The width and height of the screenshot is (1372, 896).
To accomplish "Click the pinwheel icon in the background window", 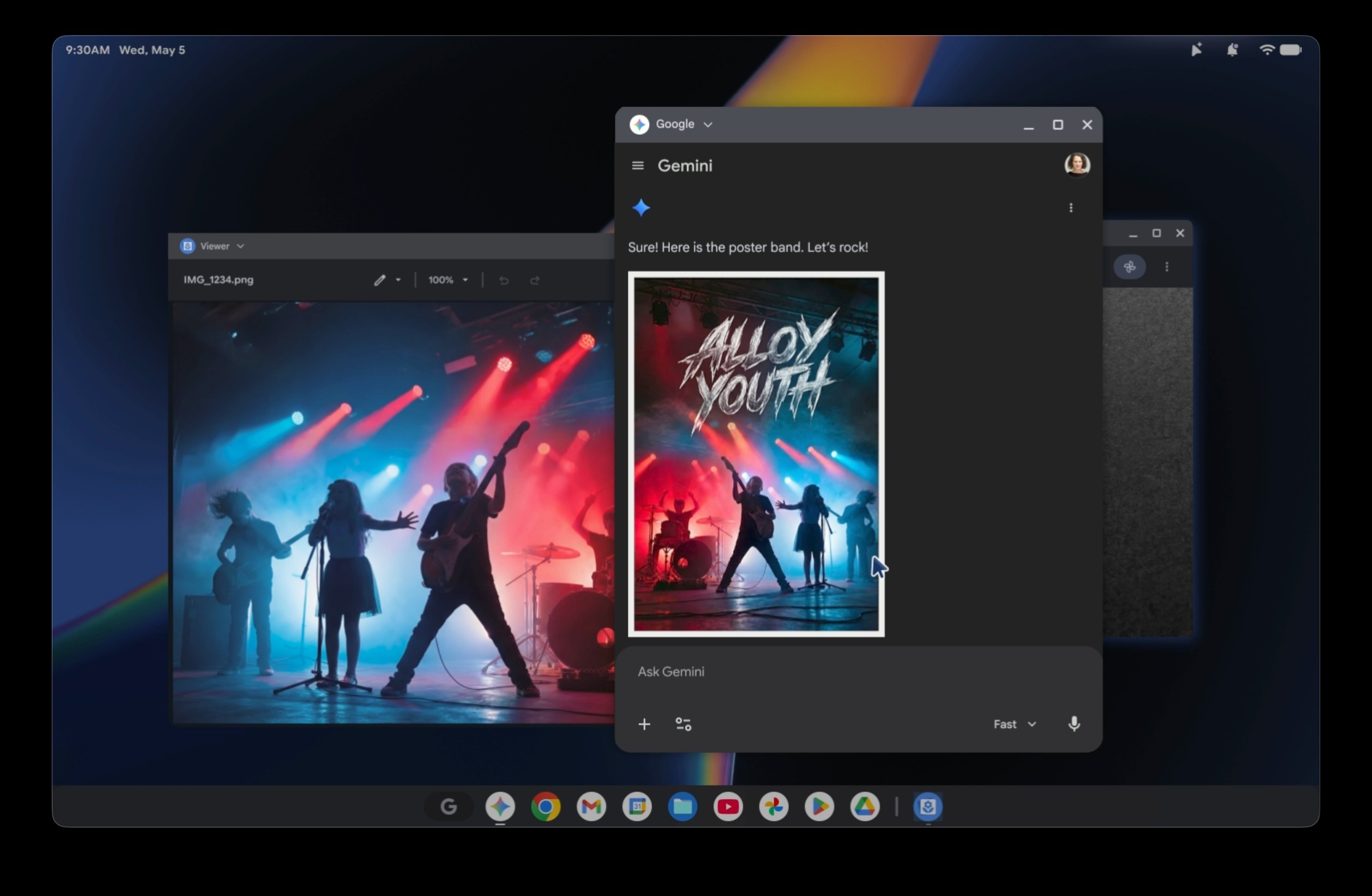I will click(x=1129, y=267).
